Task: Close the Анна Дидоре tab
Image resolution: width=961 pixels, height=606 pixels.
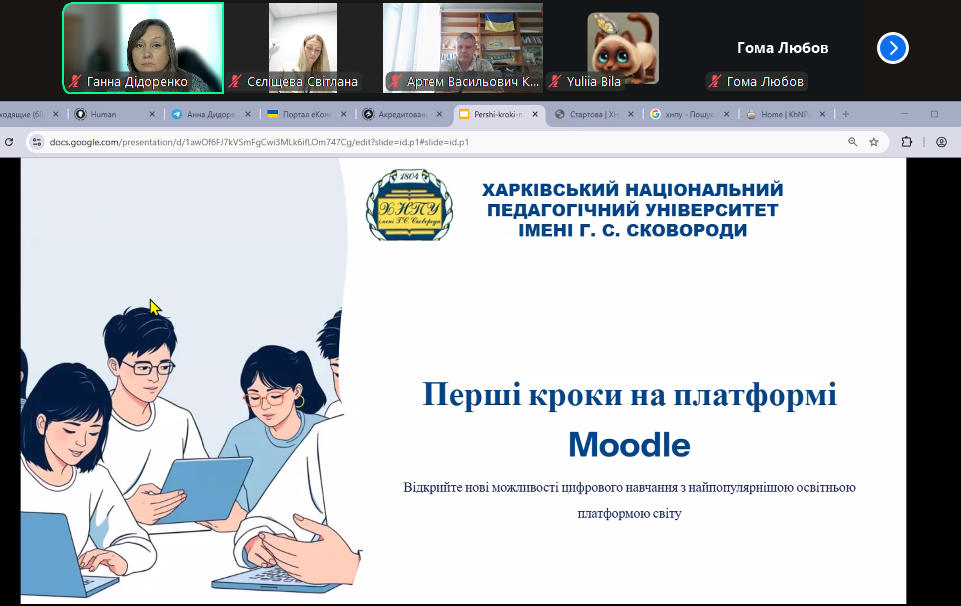Action: (248, 114)
